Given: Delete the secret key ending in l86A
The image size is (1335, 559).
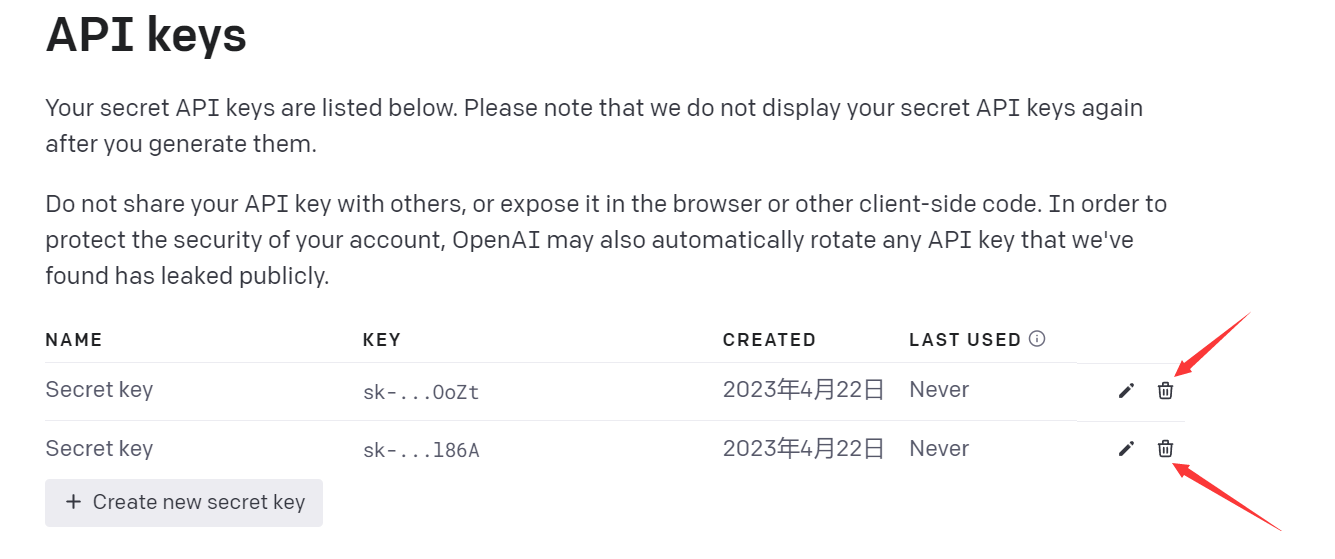Looking at the screenshot, I should pyautogui.click(x=1165, y=449).
